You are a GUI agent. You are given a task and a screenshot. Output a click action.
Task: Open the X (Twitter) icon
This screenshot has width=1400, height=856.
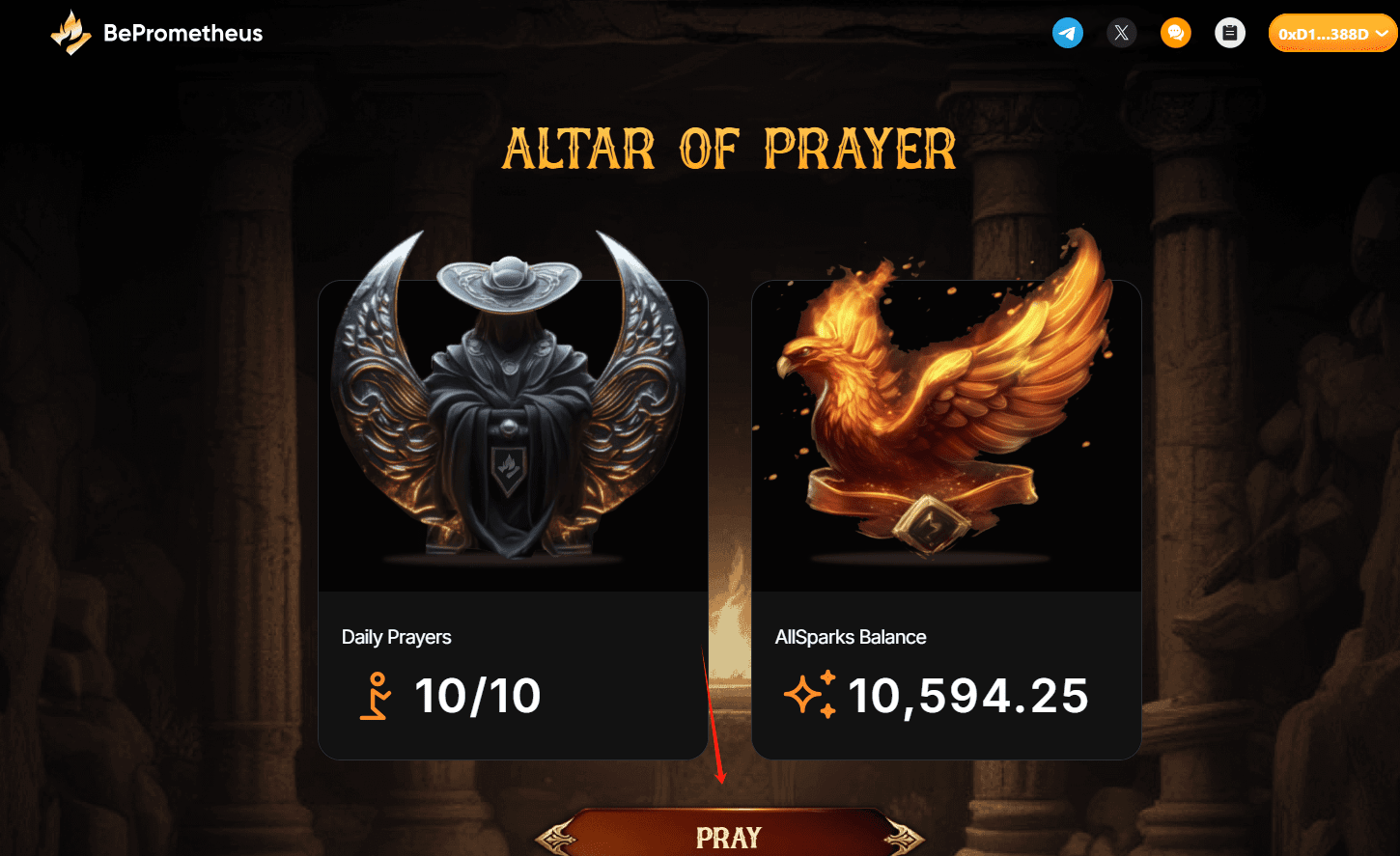1121,34
